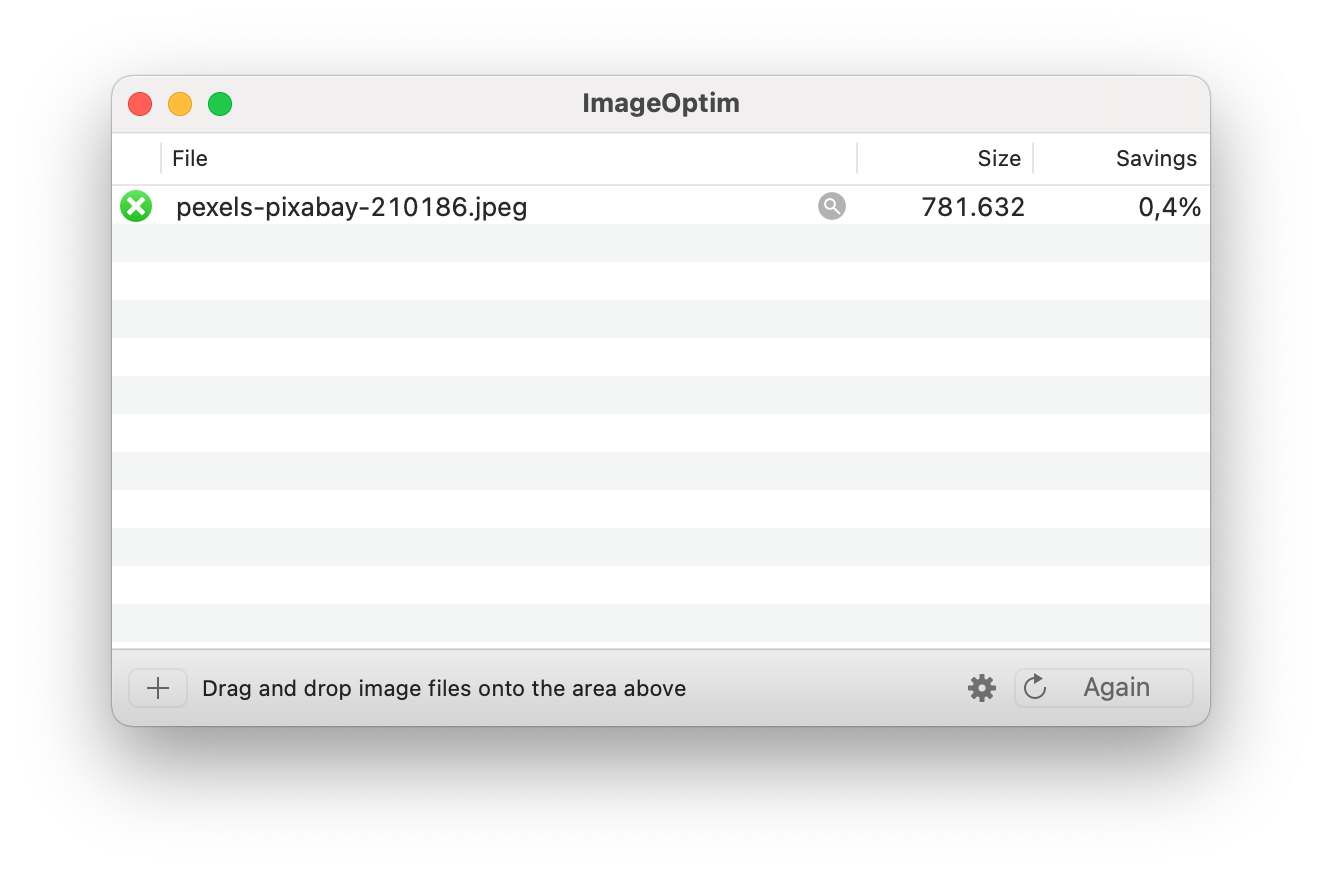
Task: Click the circular arrow icon on Again
Action: (1035, 687)
